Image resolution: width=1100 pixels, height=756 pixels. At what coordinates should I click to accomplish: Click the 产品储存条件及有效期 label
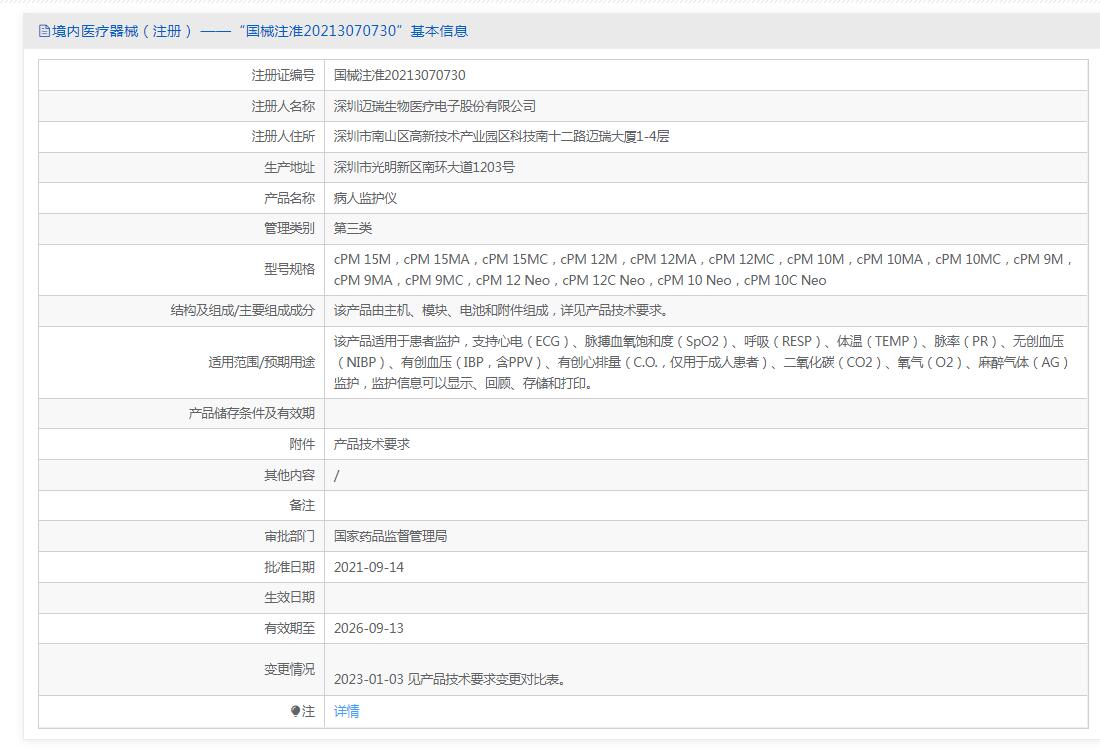click(x=252, y=413)
